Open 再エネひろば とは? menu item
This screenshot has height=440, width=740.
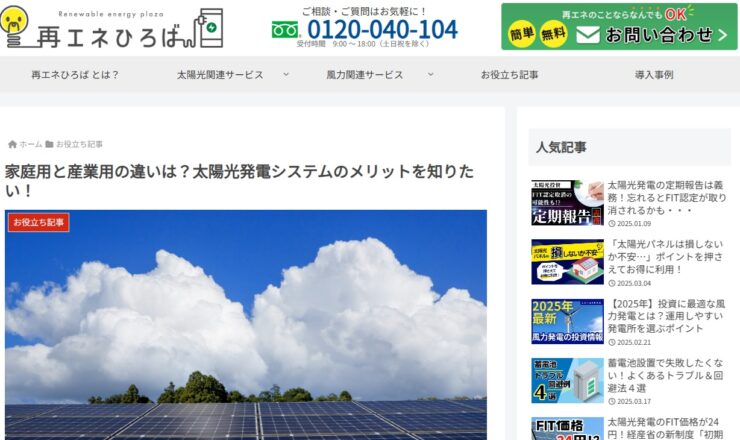[75, 75]
